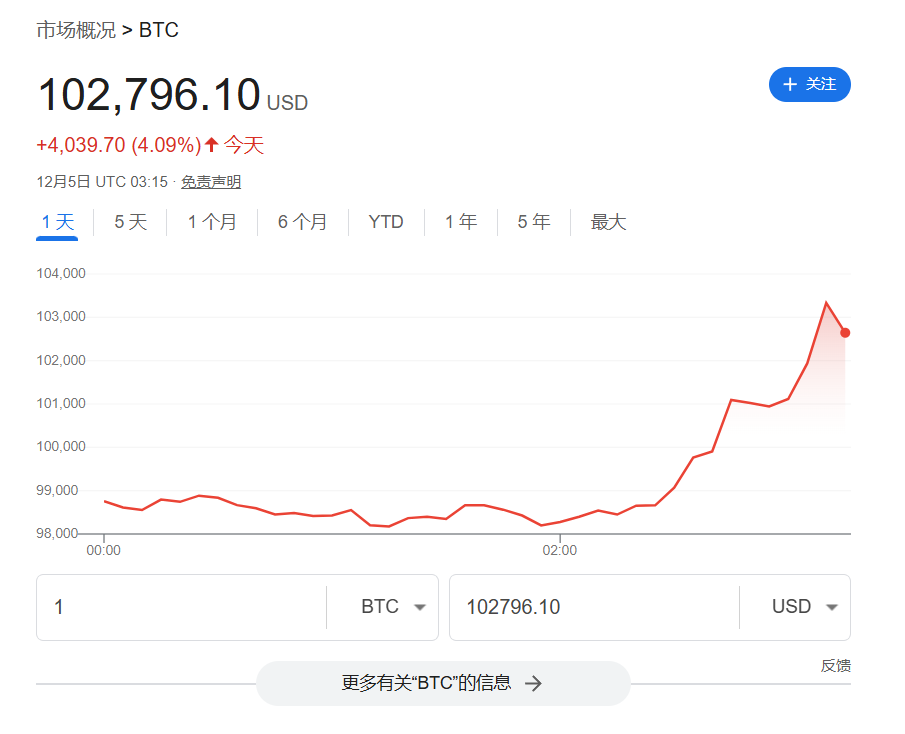Open the 免责声明 disclaimer link
The height and width of the screenshot is (734, 905).
[x=211, y=182]
